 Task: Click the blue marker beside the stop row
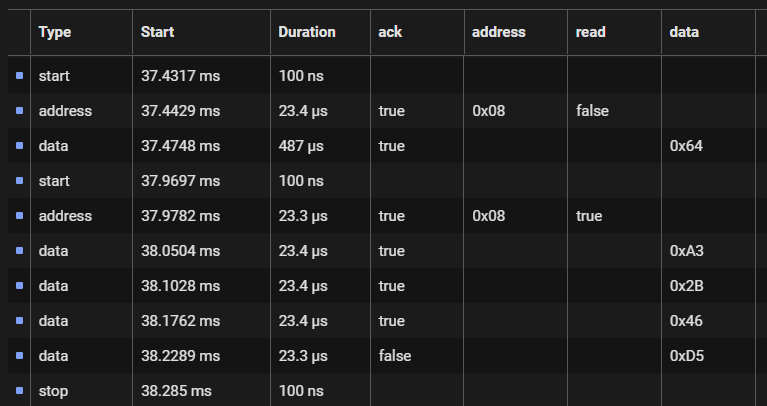coord(18,391)
